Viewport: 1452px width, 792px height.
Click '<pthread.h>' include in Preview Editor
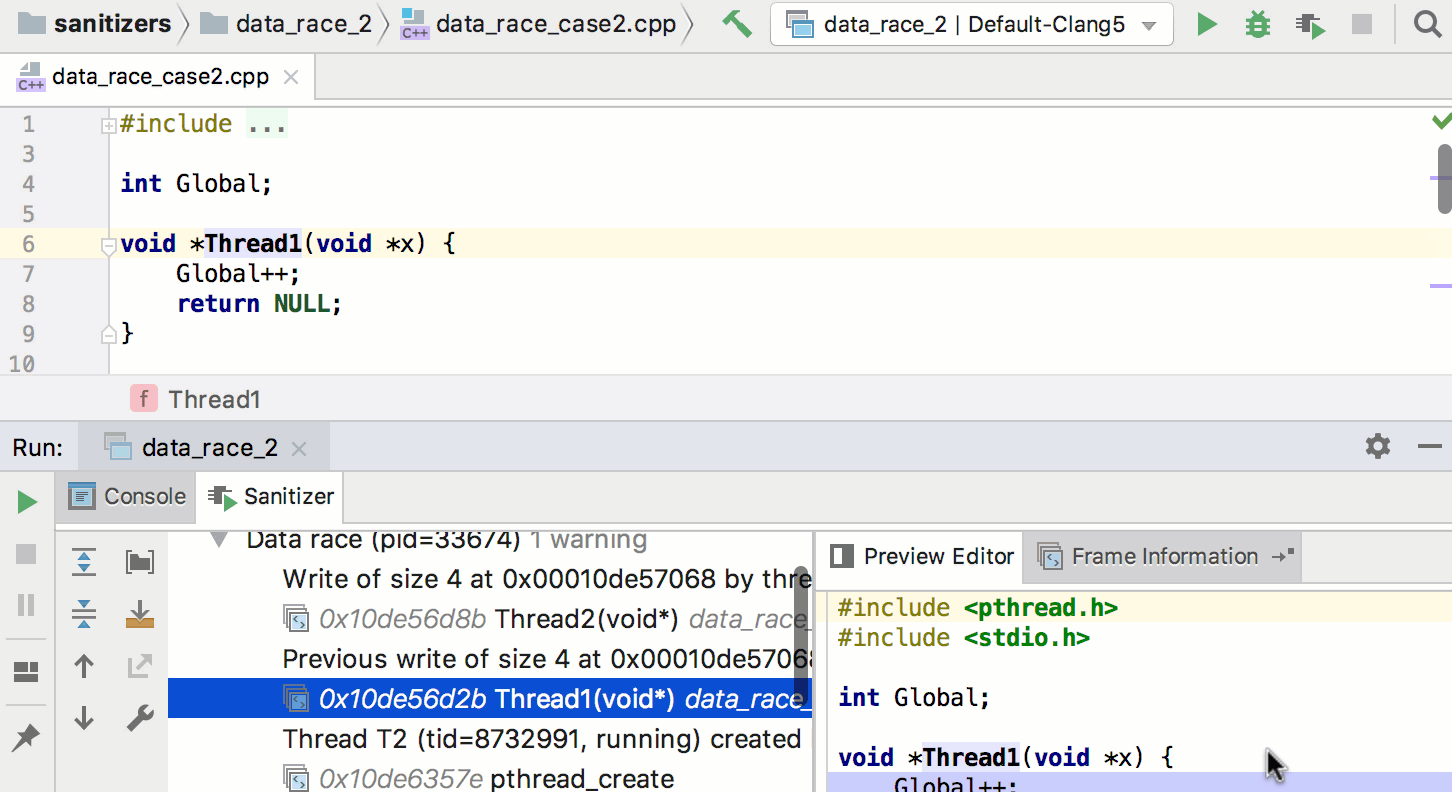point(1041,608)
